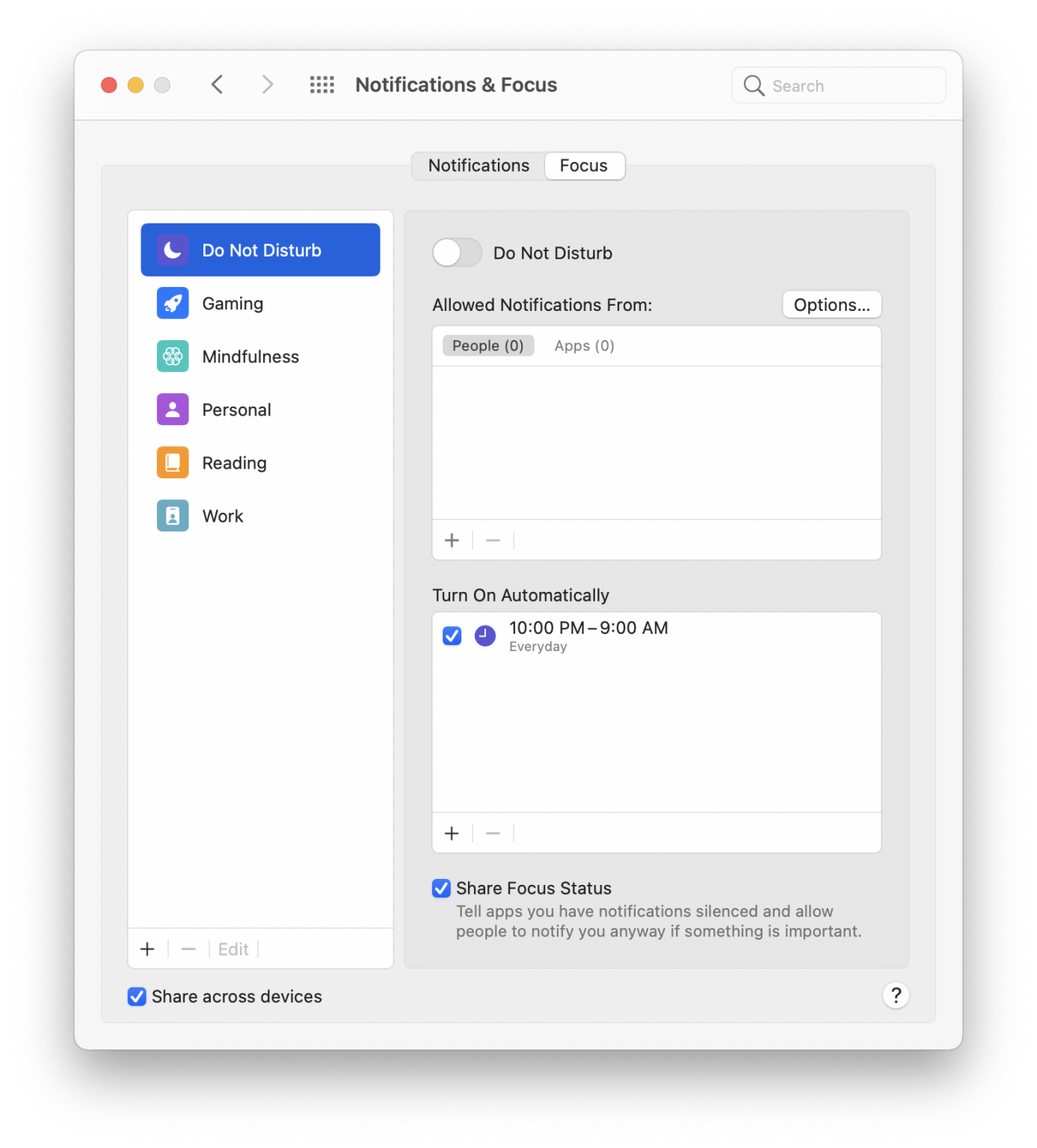The width and height of the screenshot is (1037, 1148).
Task: Click the Personal profile icon
Action: tap(172, 409)
